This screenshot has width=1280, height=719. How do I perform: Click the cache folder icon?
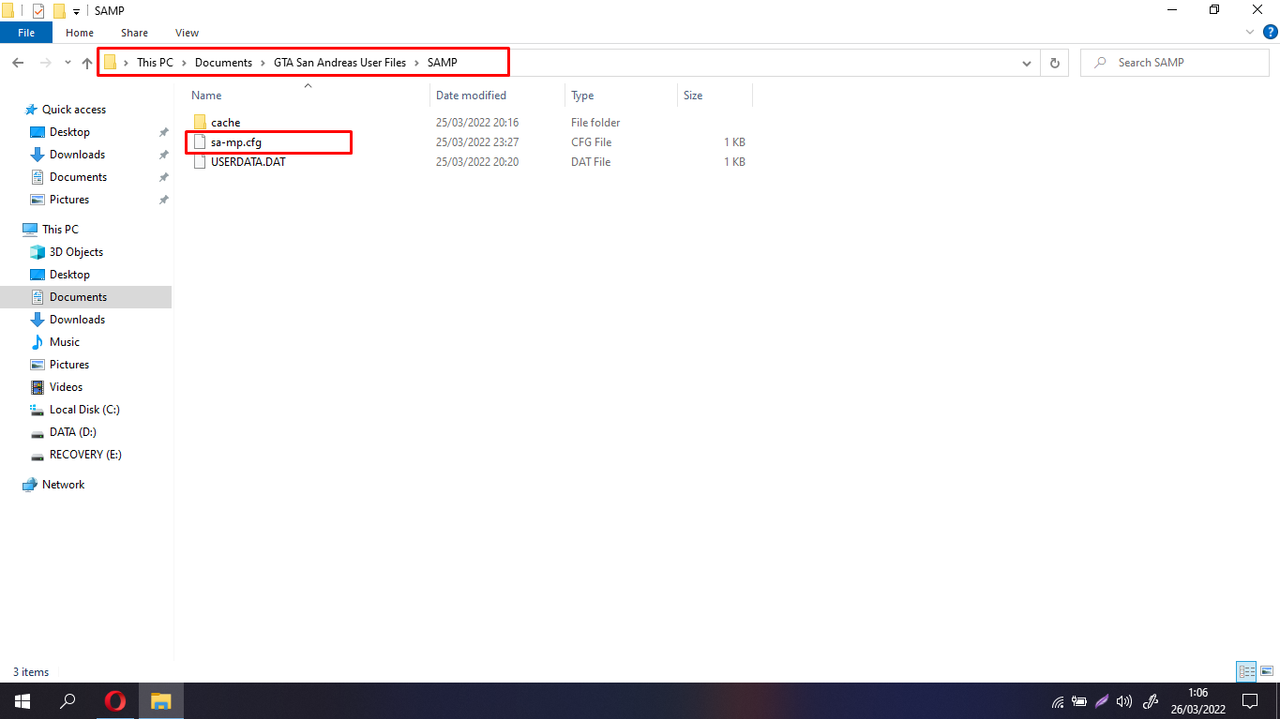(199, 122)
